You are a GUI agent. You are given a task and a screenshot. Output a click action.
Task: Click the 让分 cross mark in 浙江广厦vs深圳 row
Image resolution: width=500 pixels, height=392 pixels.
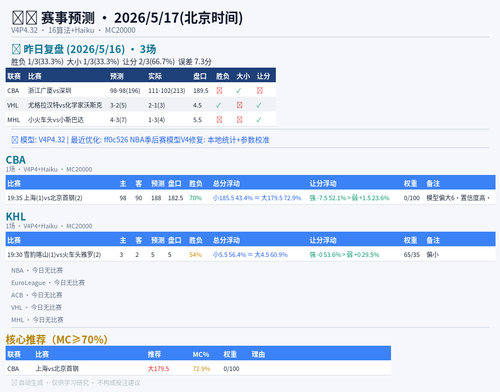point(260,91)
